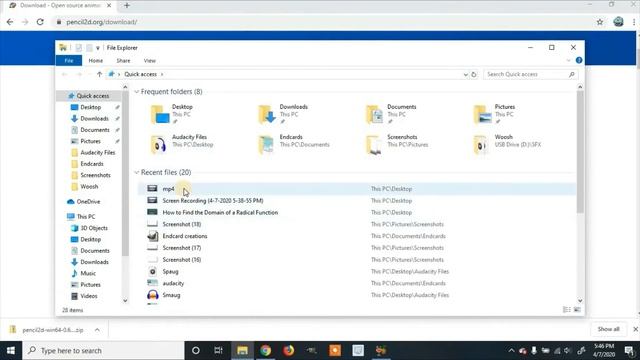Click the Search Quick access field
Image resolution: width=640 pixels, height=360 pixels.
(x=530, y=74)
